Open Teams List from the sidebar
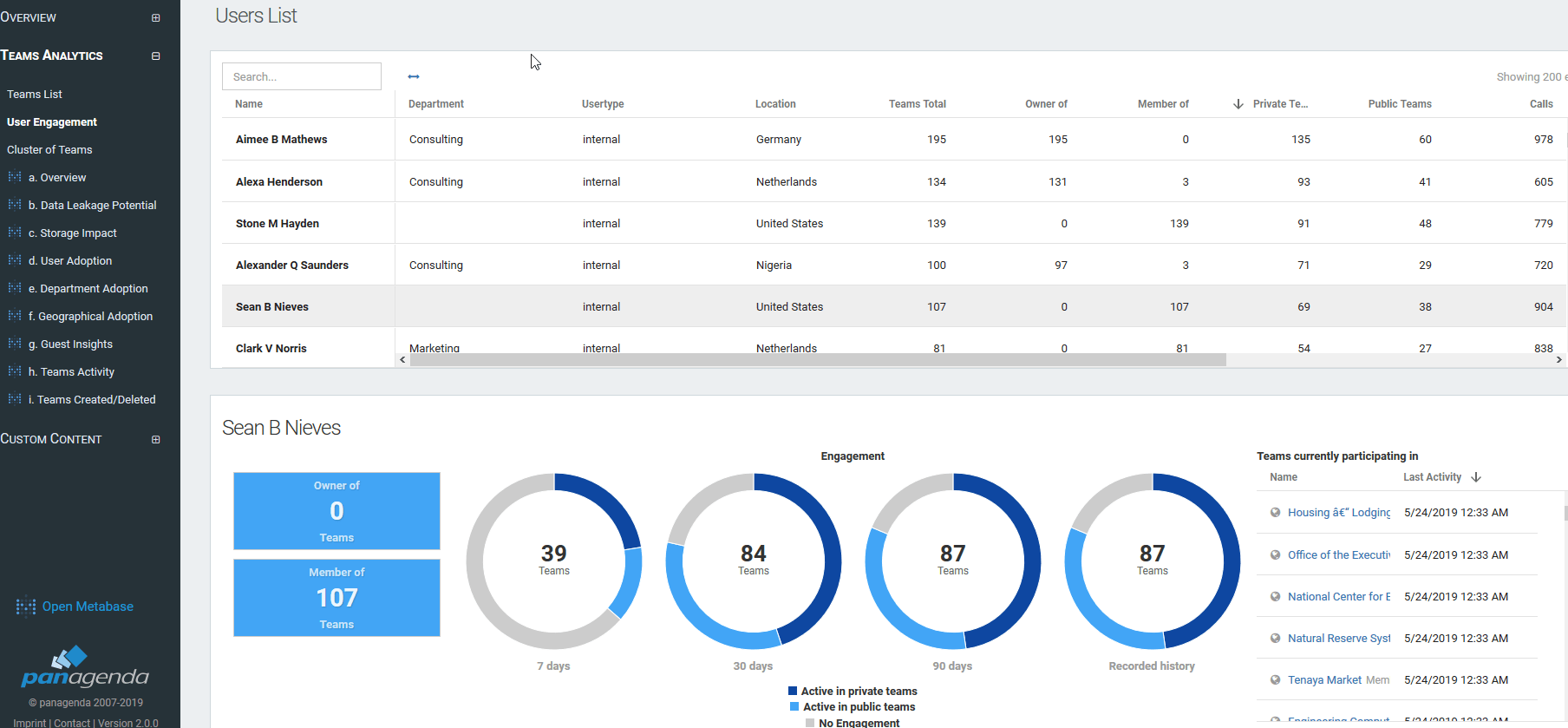The width and height of the screenshot is (1568, 728). click(x=35, y=94)
